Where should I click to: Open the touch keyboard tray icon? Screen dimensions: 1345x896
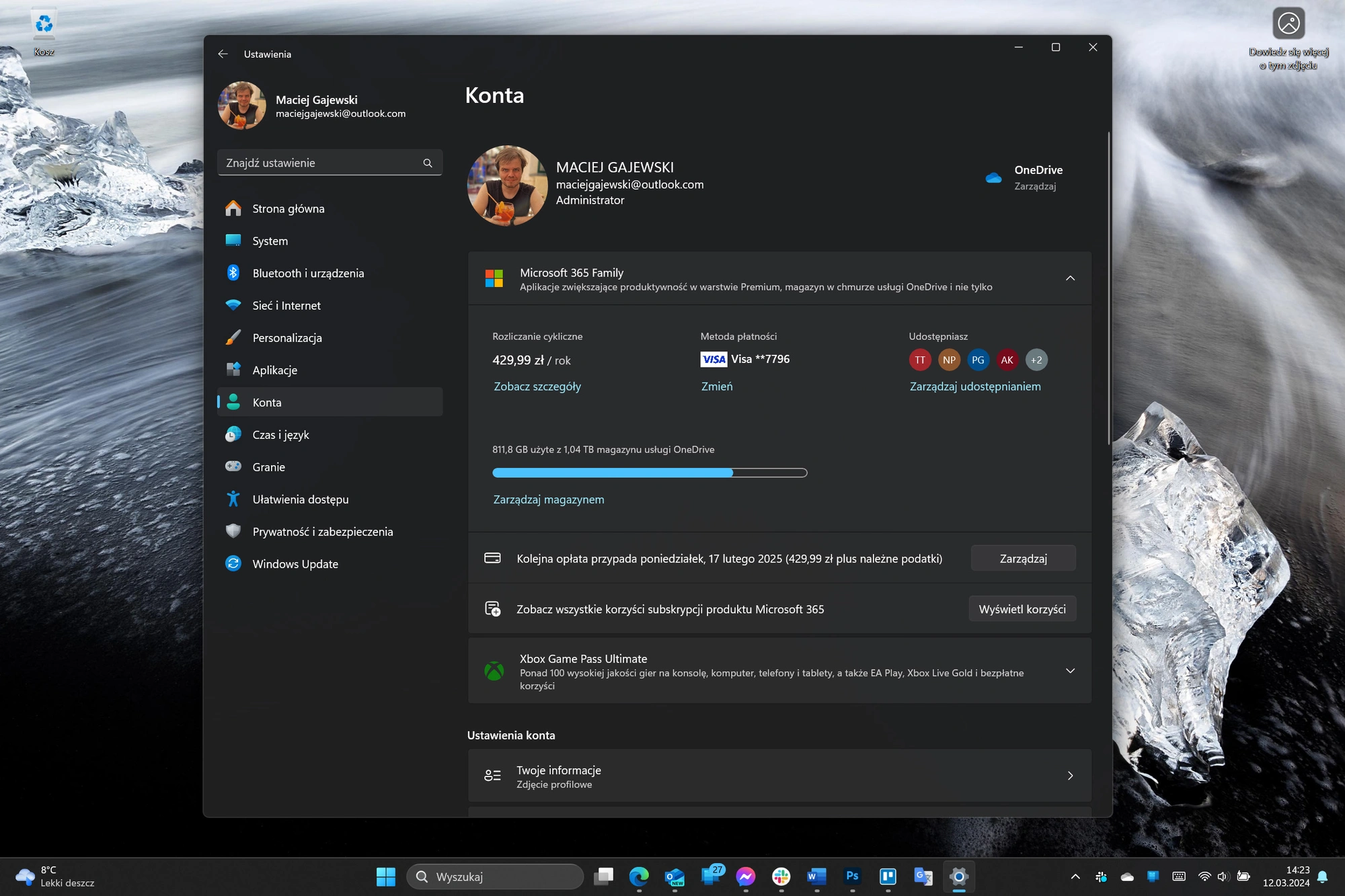coord(1179,877)
